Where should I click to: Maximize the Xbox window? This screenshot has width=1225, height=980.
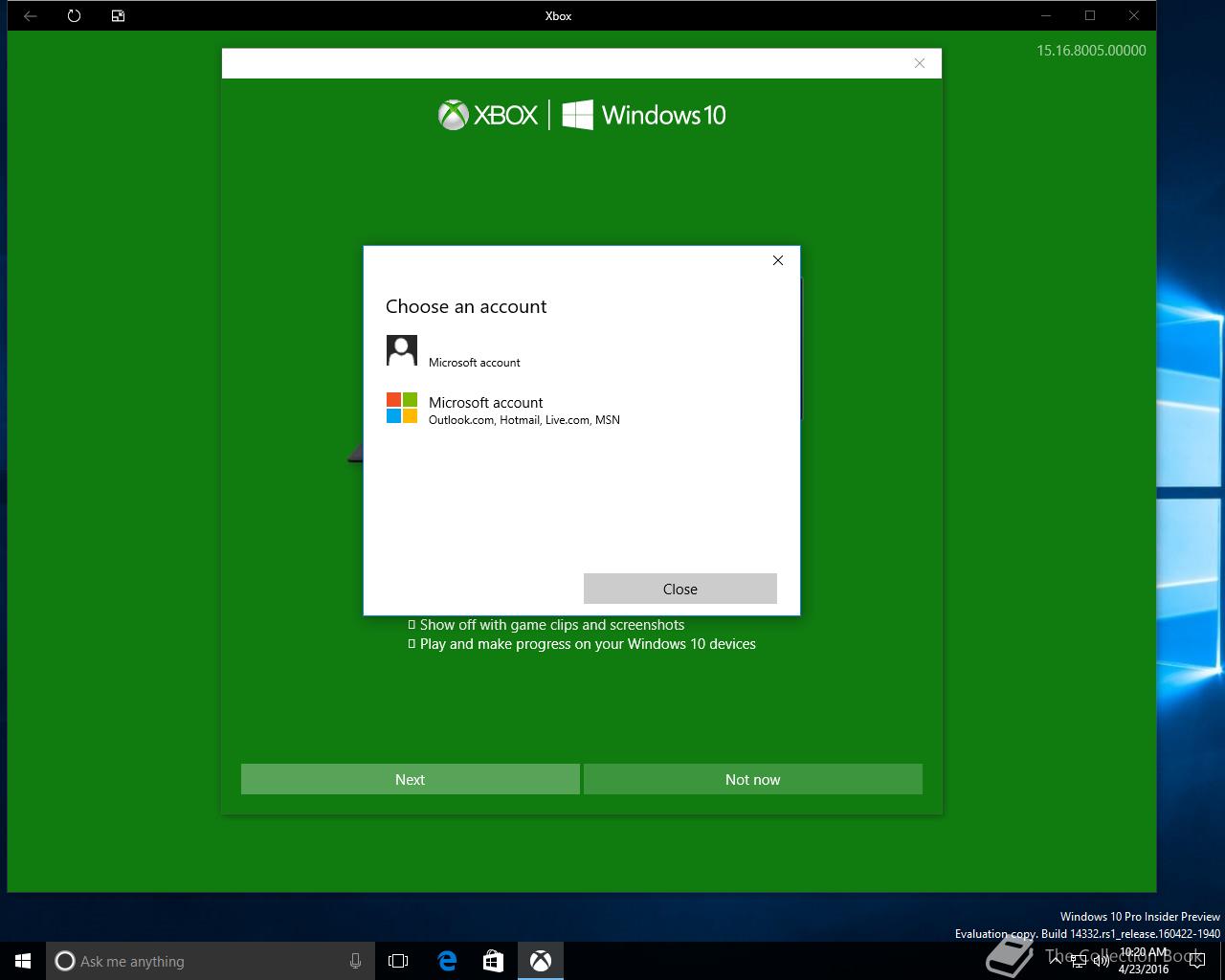click(x=1089, y=15)
